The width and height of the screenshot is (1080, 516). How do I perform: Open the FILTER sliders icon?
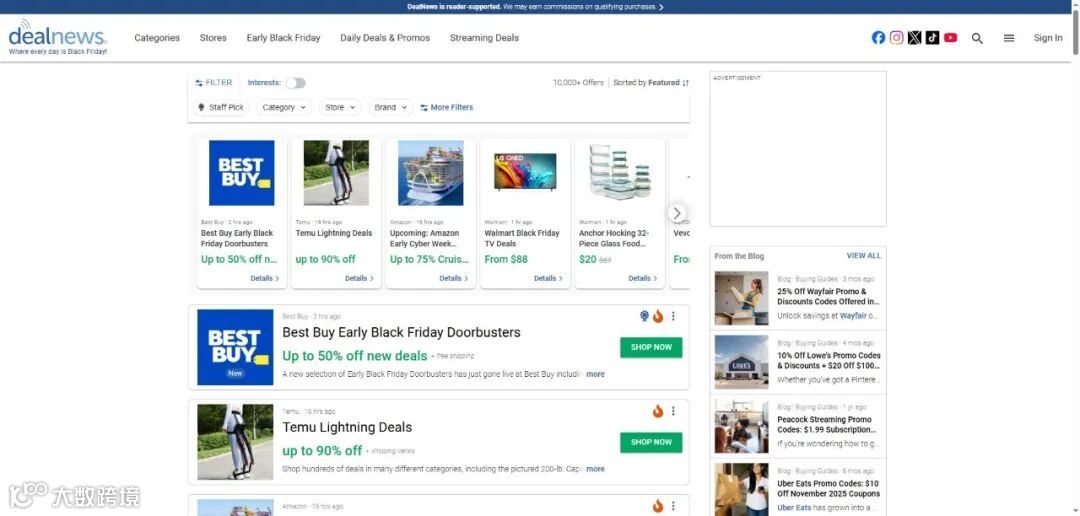point(199,83)
